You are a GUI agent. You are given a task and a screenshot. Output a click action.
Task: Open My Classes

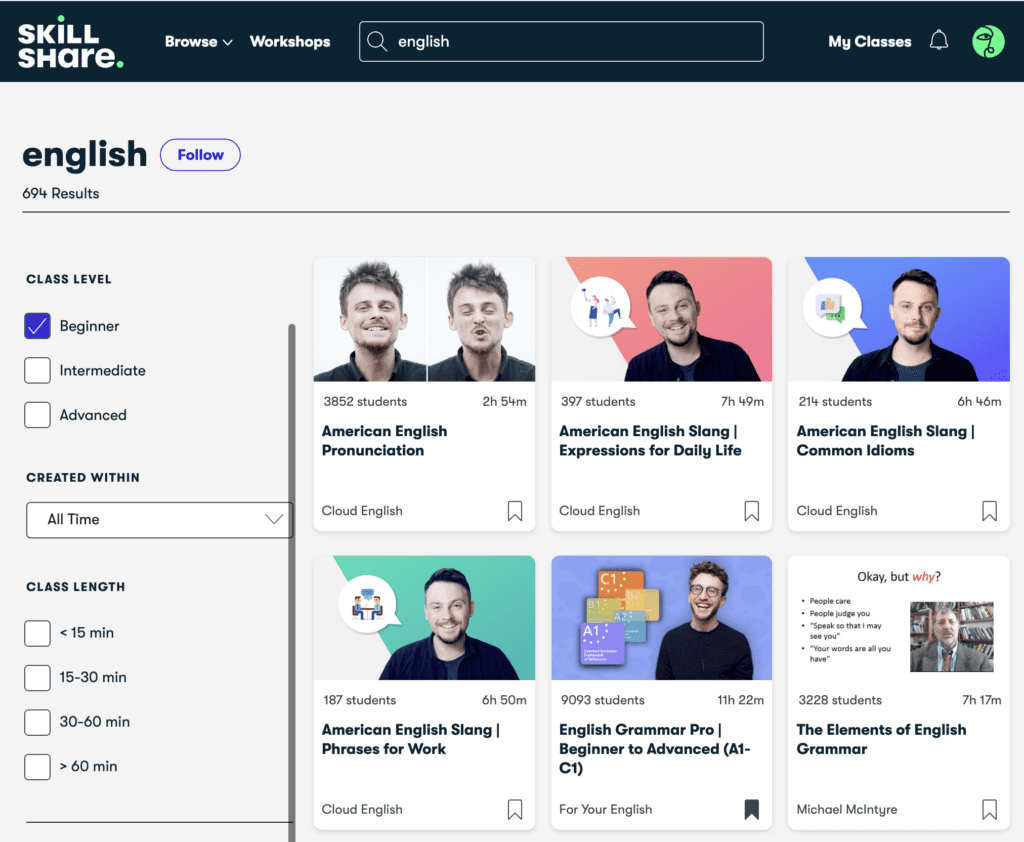[x=868, y=41]
